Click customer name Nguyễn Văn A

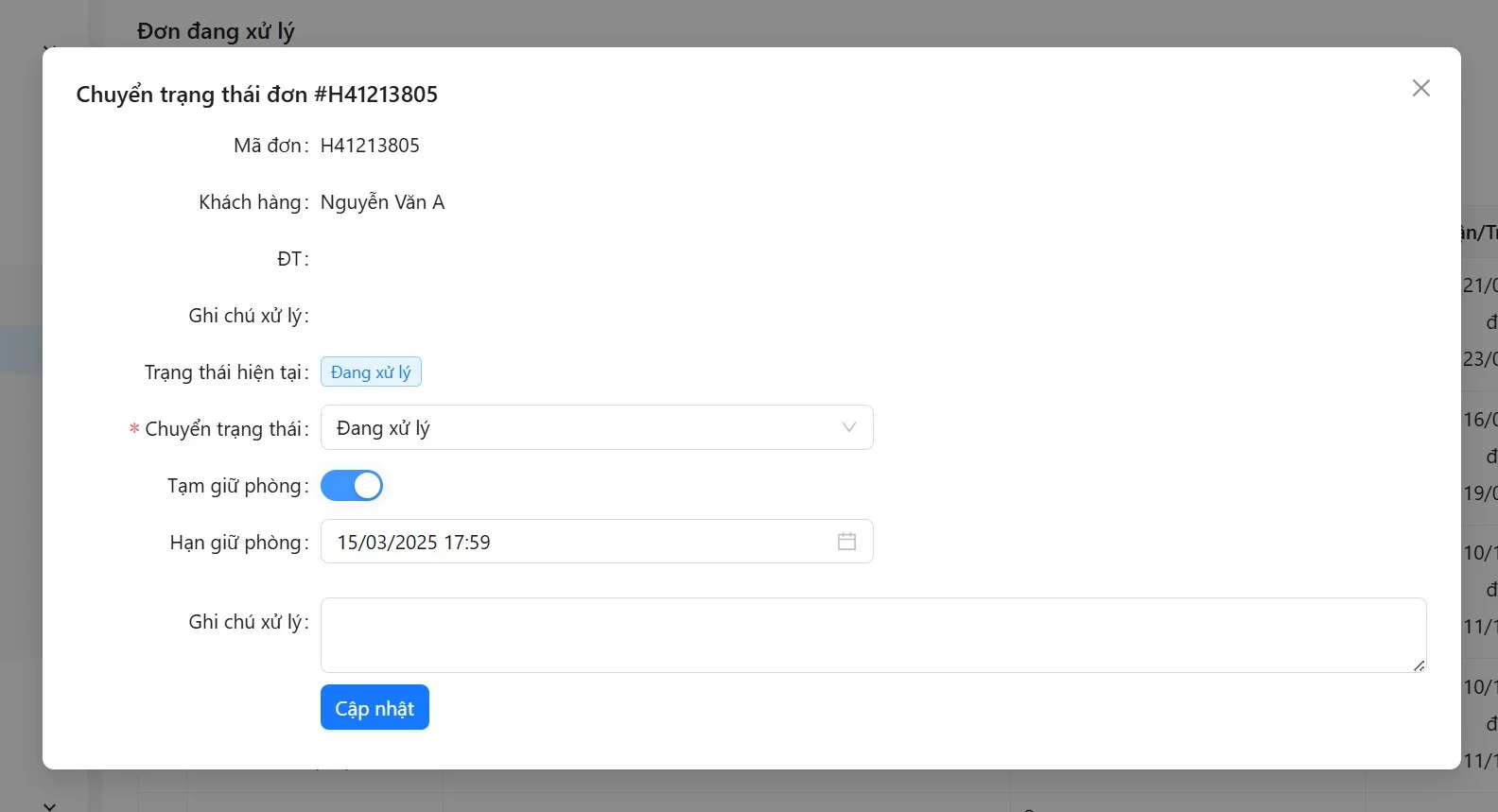point(382,202)
